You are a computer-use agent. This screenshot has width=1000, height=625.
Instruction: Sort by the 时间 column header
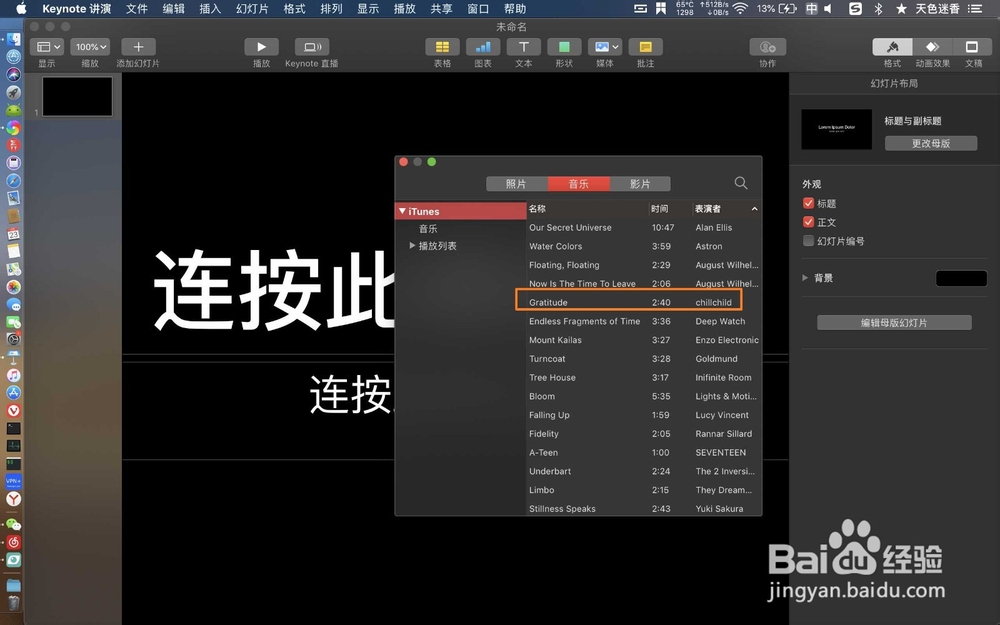coord(670,209)
